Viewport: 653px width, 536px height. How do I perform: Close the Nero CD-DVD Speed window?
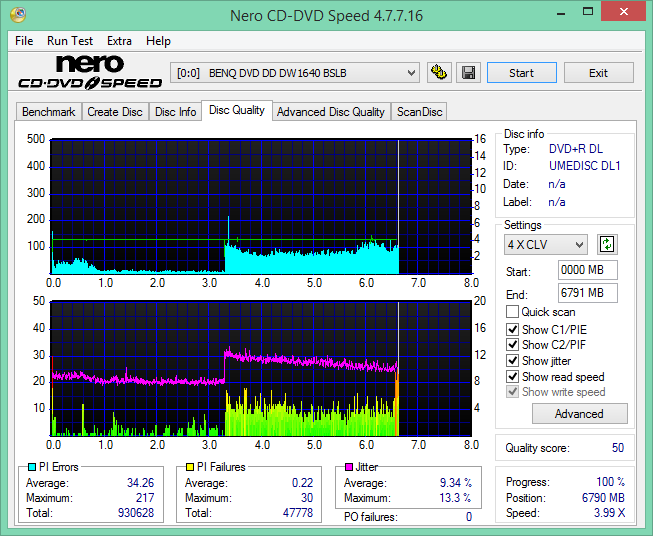[623, 12]
